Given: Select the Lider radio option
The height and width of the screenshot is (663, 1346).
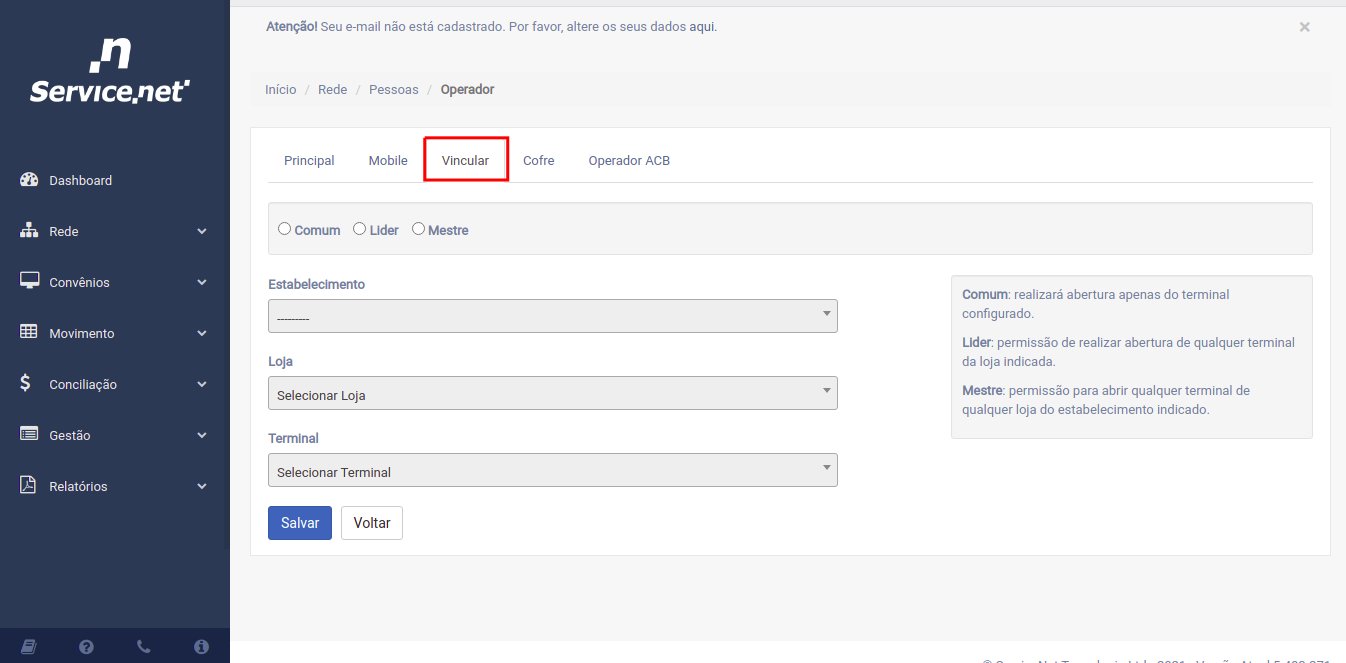Looking at the screenshot, I should coord(360,229).
